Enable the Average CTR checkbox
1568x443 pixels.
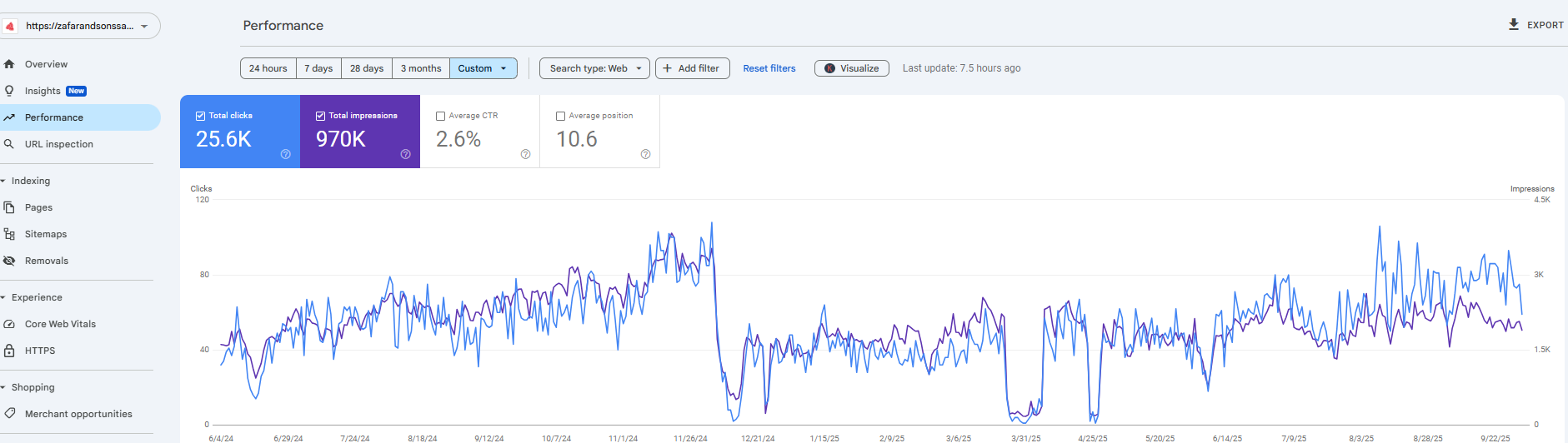pos(441,117)
